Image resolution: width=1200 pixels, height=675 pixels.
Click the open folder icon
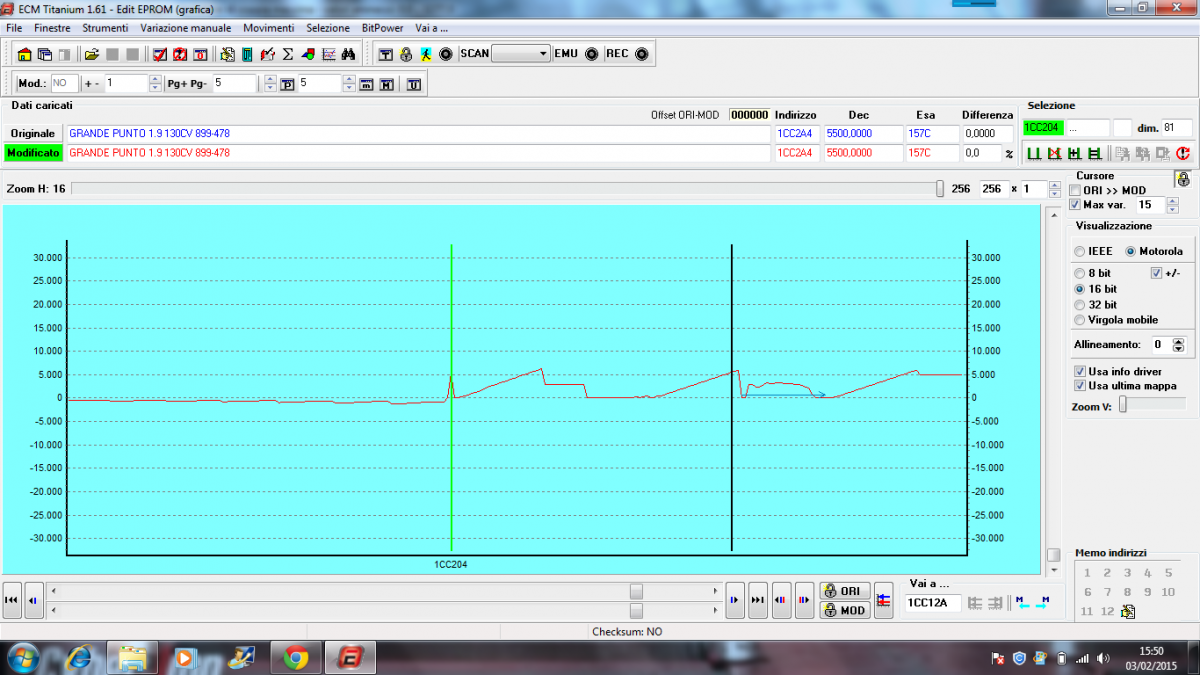coord(92,54)
